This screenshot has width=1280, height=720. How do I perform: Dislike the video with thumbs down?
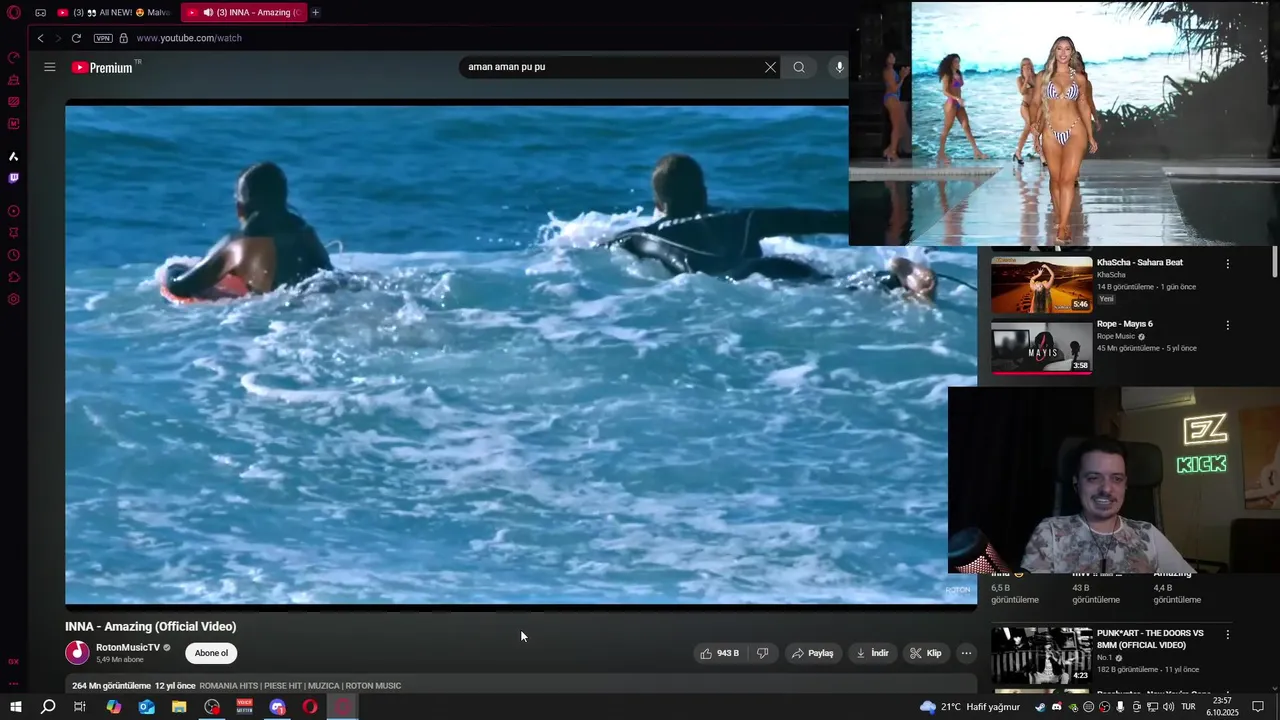(x=763, y=653)
